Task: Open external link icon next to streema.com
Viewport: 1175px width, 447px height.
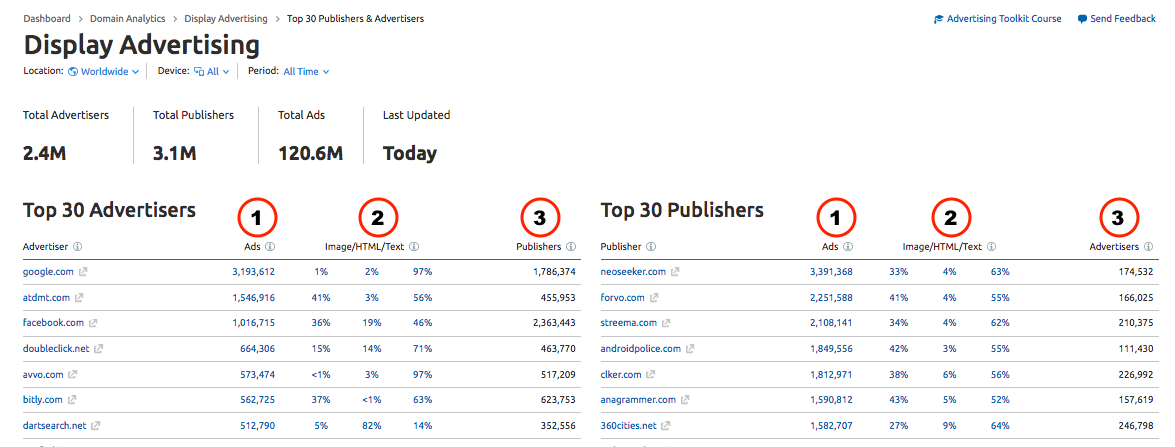Action: pyautogui.click(x=666, y=323)
